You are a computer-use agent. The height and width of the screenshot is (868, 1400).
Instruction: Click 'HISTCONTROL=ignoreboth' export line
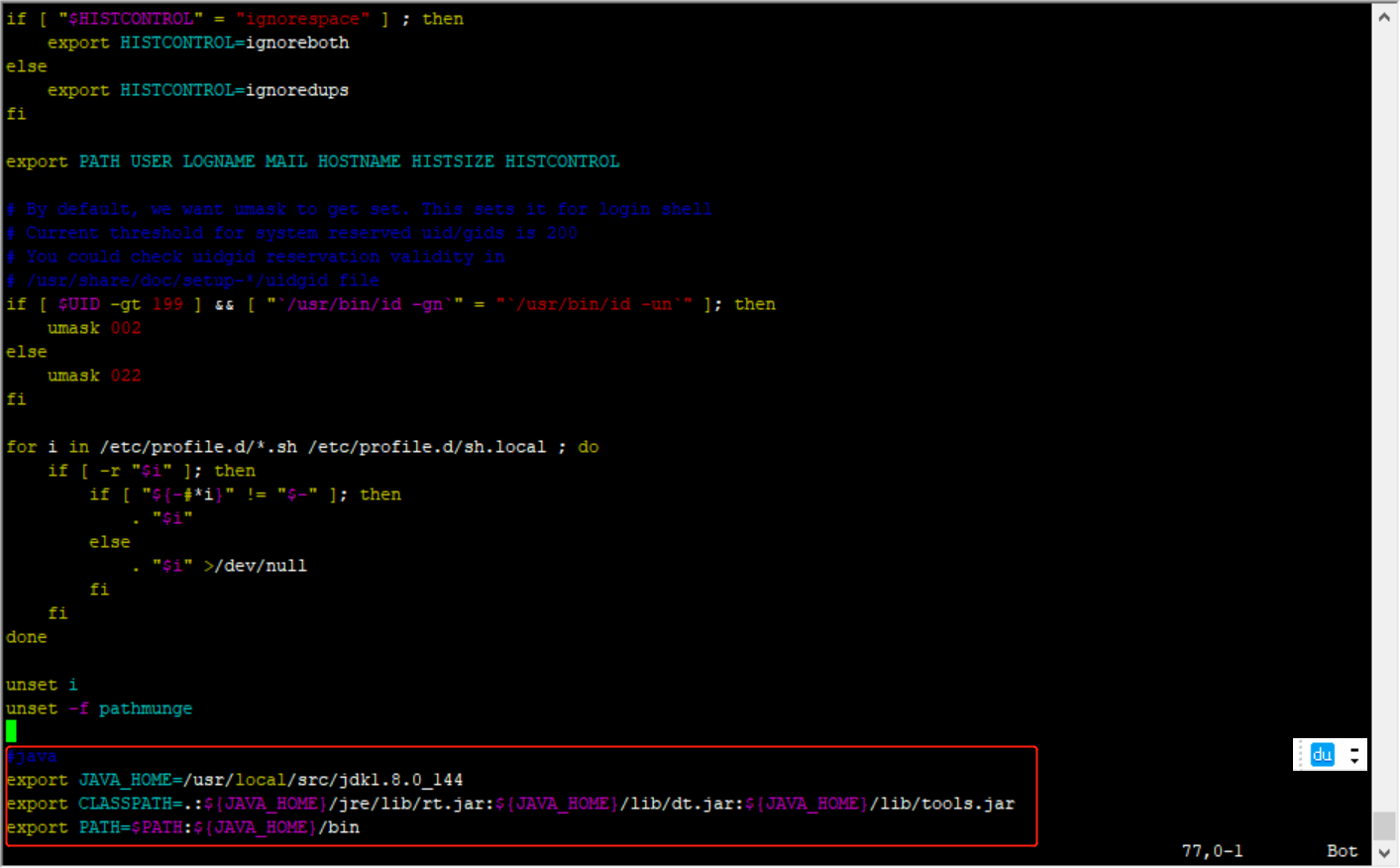pos(198,43)
